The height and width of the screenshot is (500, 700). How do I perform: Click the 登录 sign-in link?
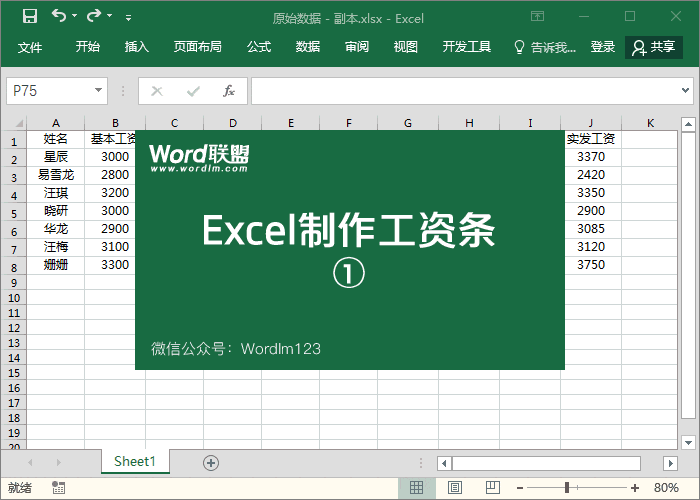coord(603,47)
